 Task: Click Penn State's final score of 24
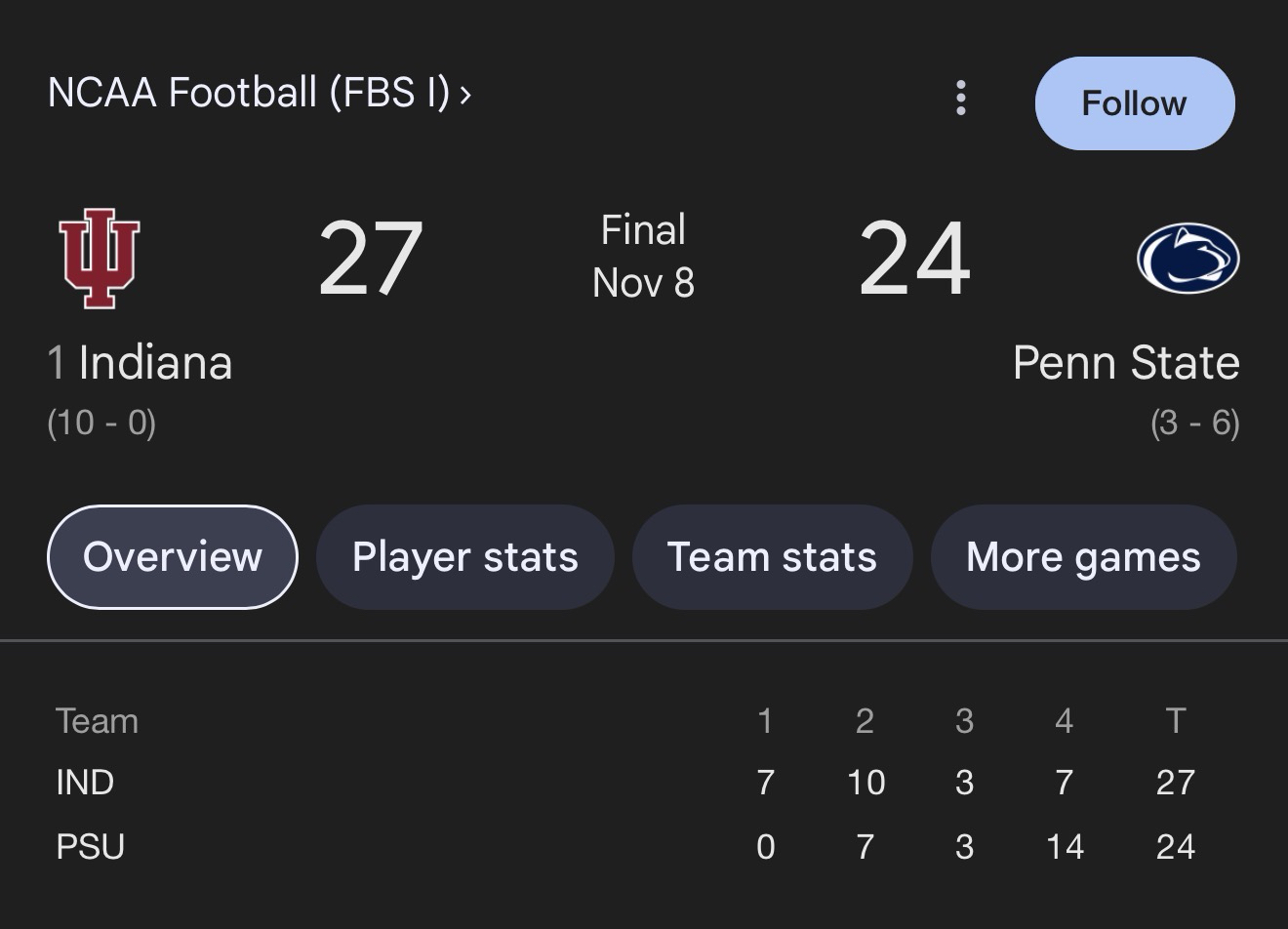tap(914, 259)
